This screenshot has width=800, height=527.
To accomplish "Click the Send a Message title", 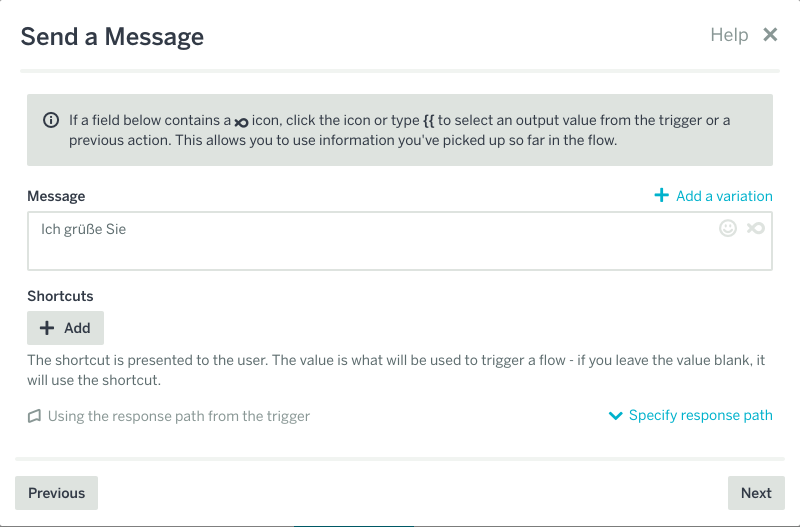I will click(112, 37).
